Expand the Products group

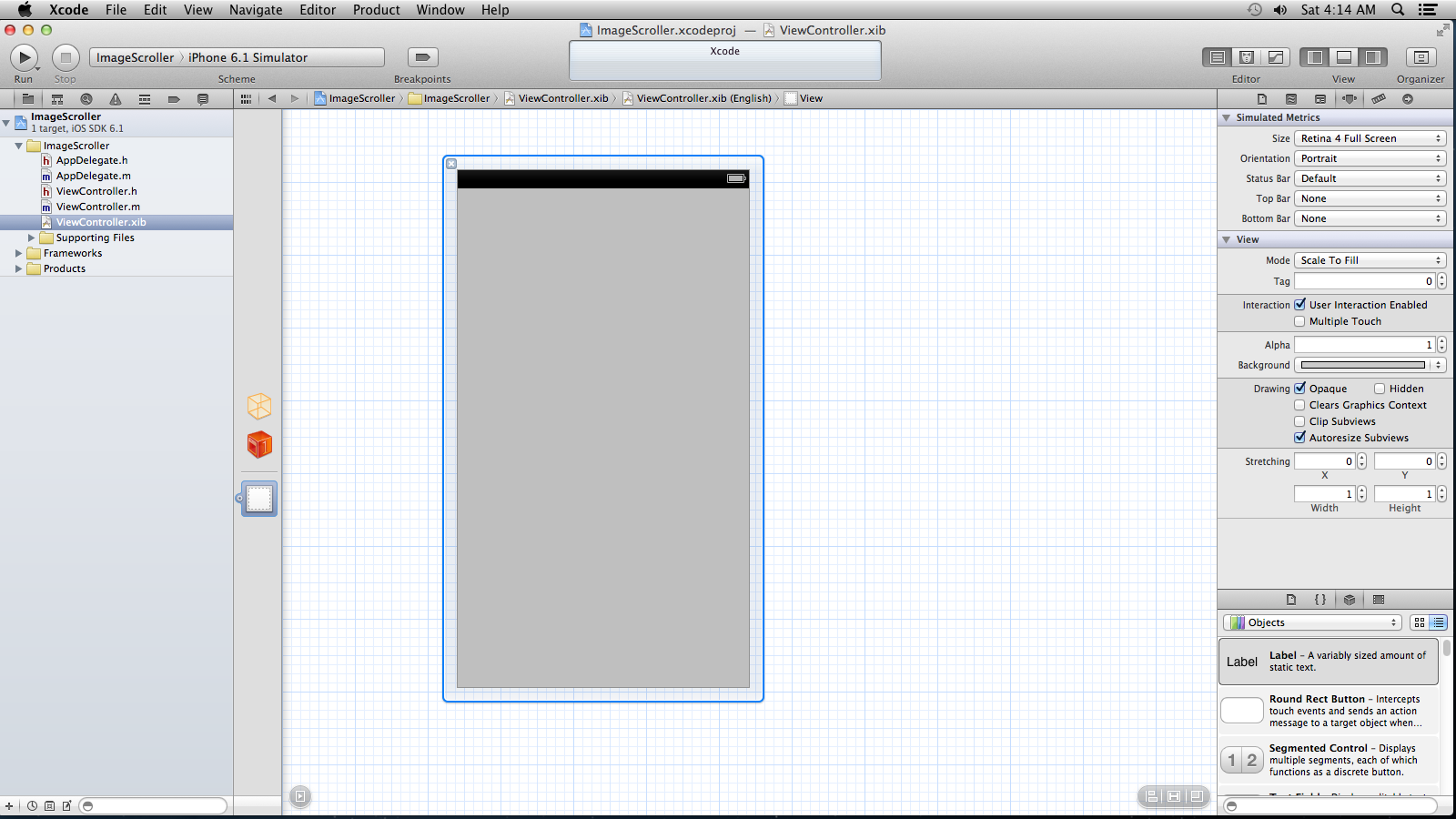(18, 268)
